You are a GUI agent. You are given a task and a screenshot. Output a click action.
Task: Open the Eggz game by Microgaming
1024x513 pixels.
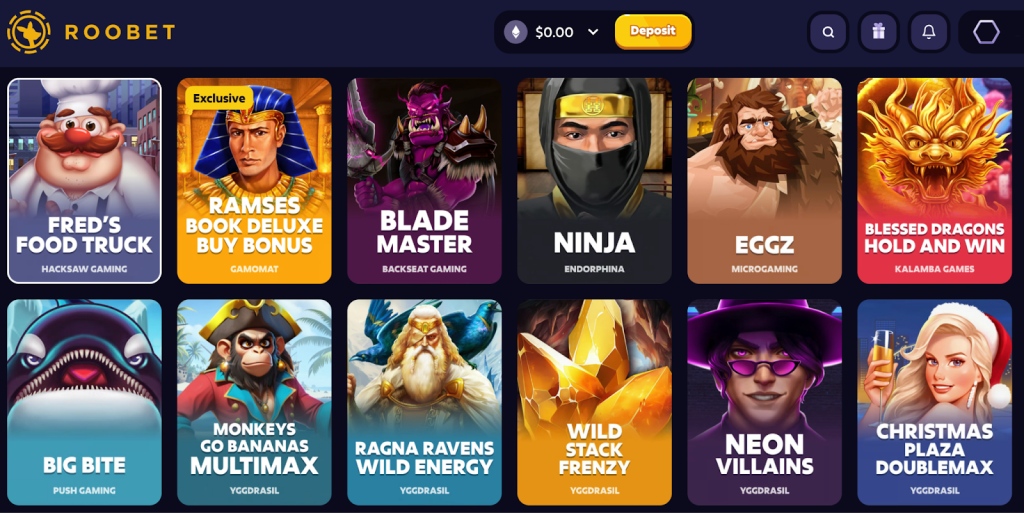(765, 181)
